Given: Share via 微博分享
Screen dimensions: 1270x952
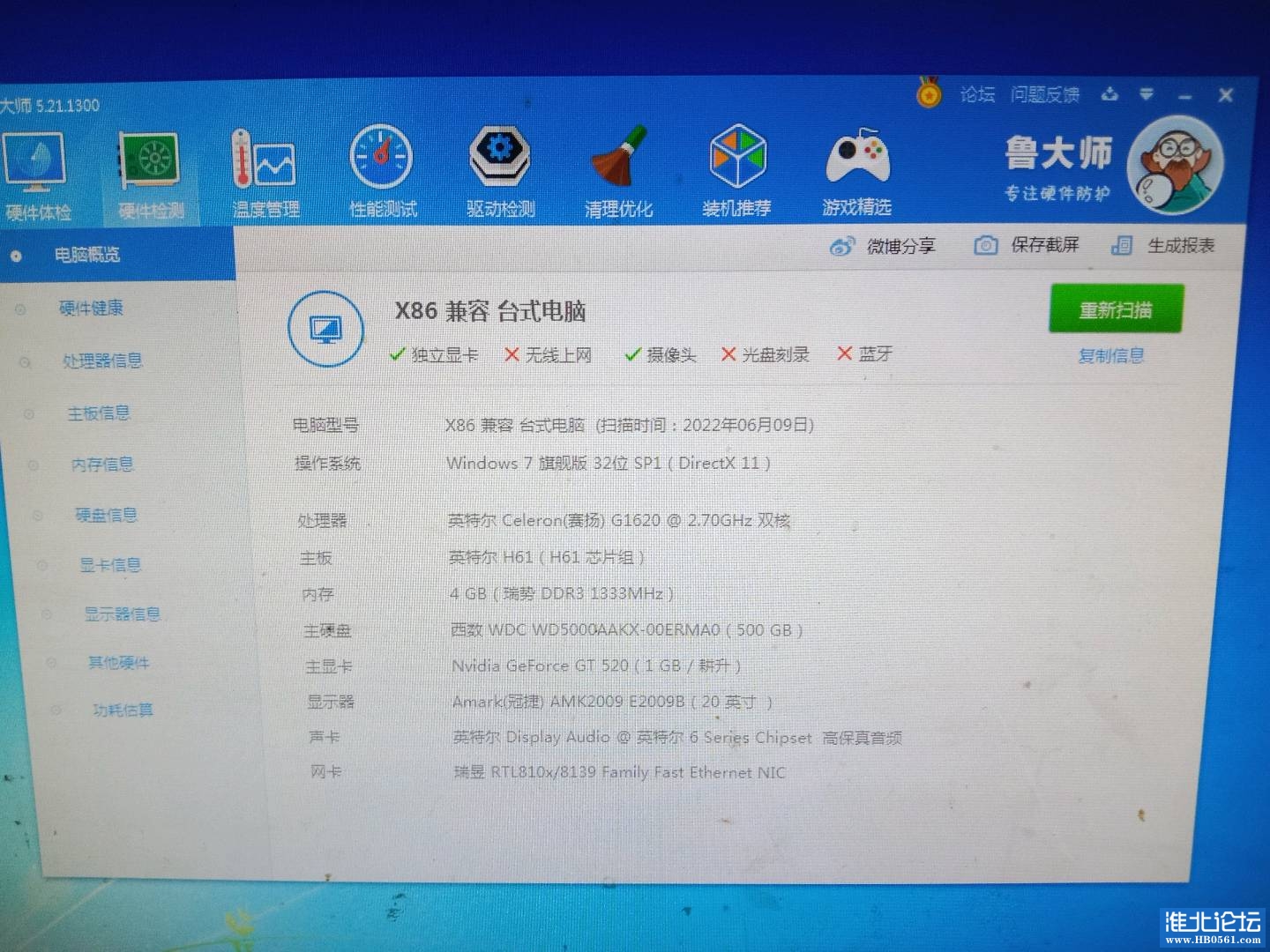Looking at the screenshot, I should [x=883, y=246].
